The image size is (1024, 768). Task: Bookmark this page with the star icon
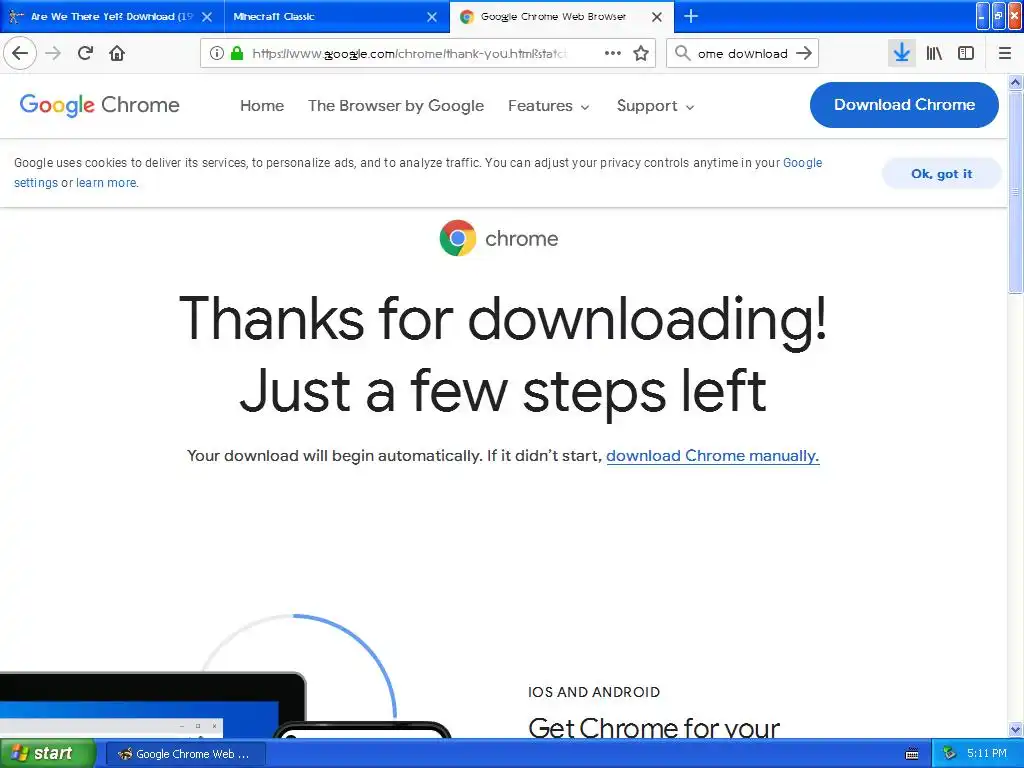pos(641,53)
